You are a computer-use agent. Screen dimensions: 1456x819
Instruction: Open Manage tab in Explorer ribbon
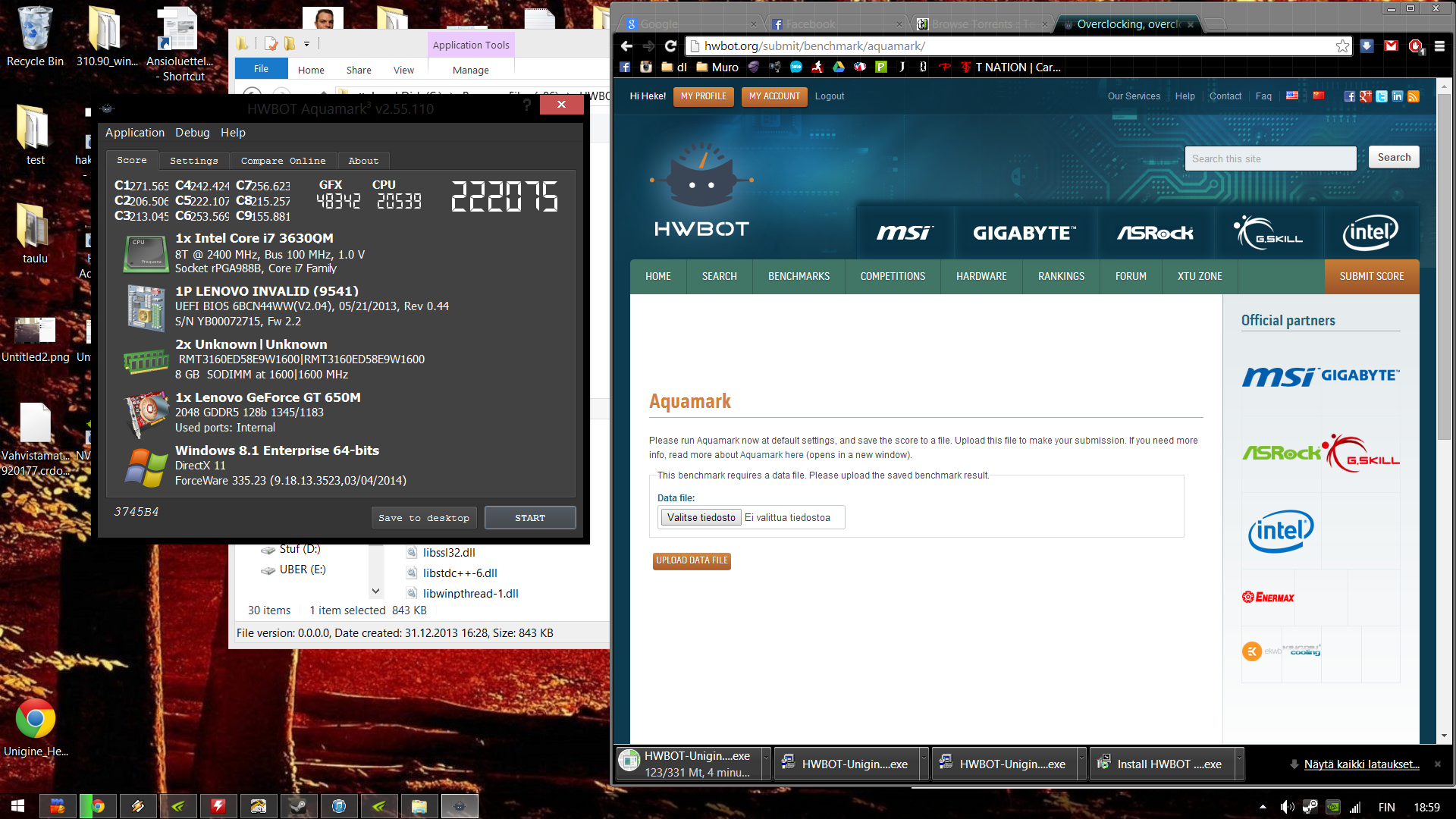point(471,70)
